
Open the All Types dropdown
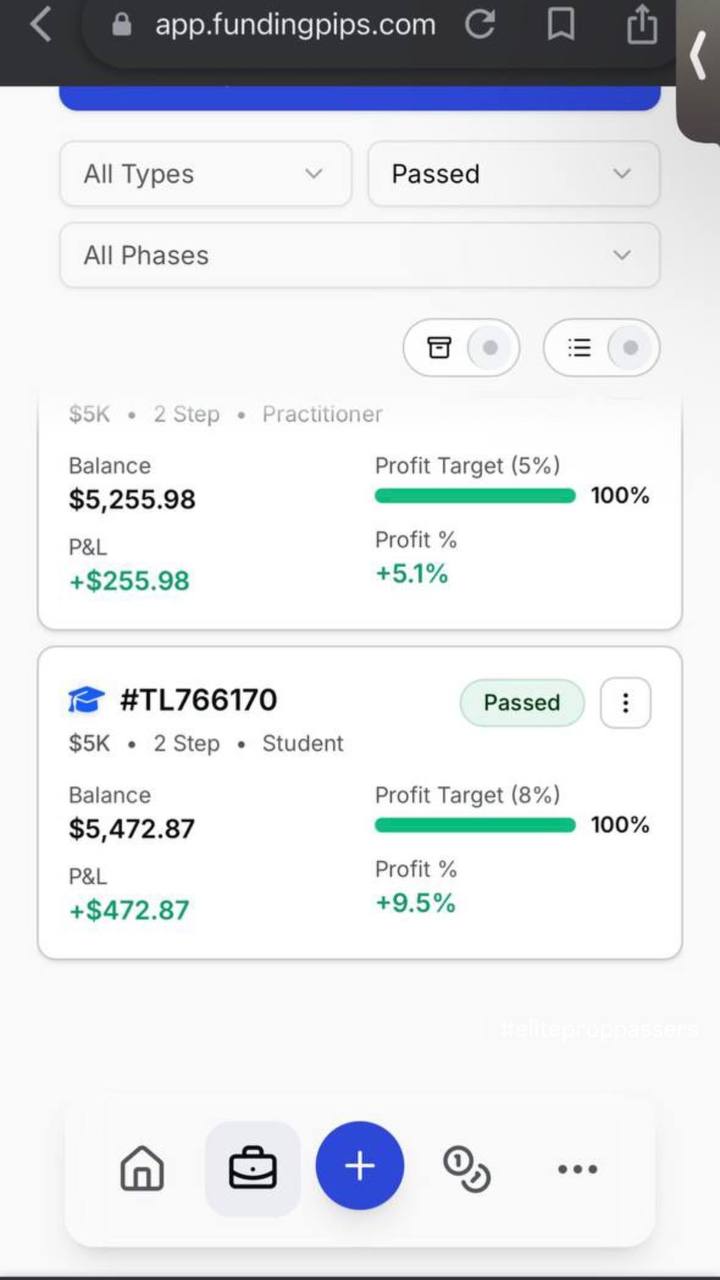click(206, 174)
